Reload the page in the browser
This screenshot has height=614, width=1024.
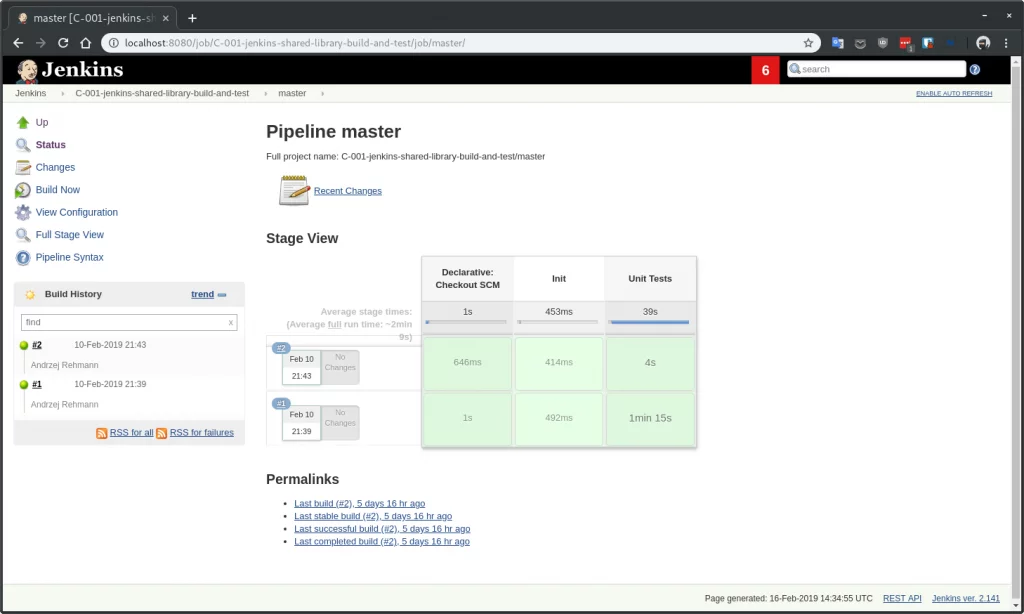coord(63,43)
